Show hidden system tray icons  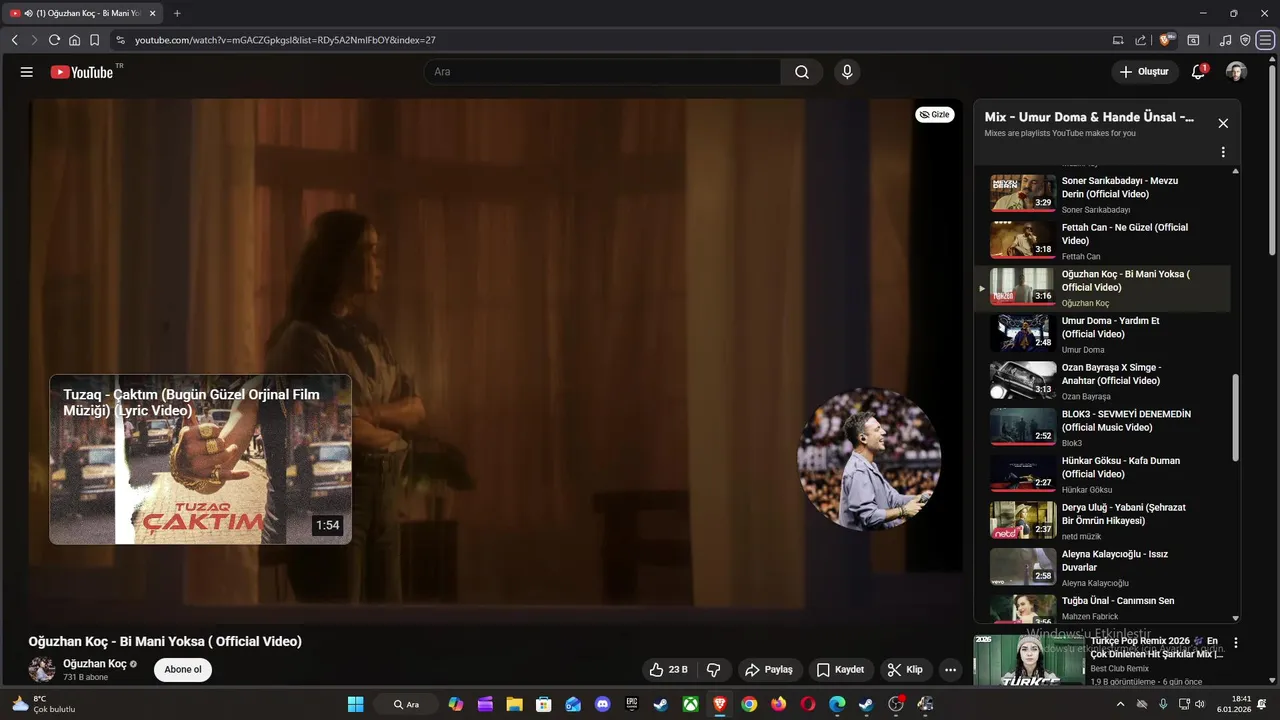click(x=1120, y=704)
